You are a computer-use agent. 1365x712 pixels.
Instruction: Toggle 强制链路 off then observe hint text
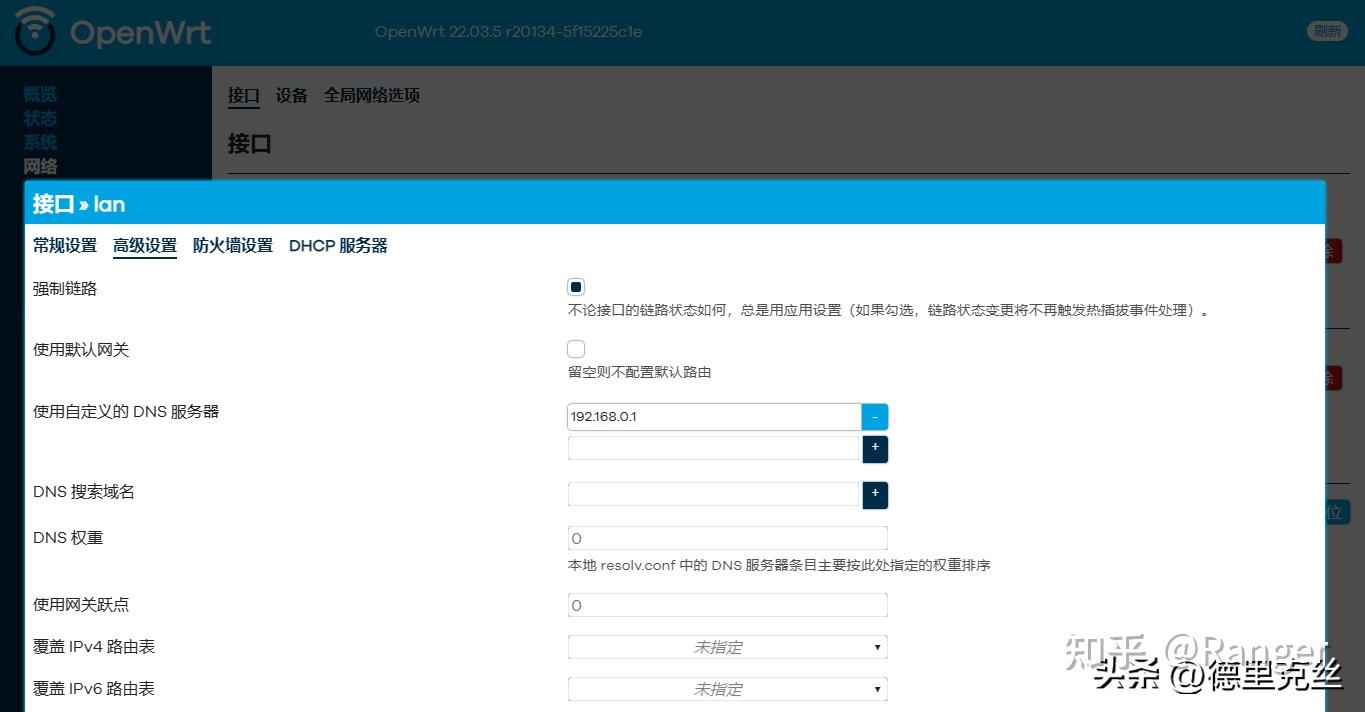575,286
